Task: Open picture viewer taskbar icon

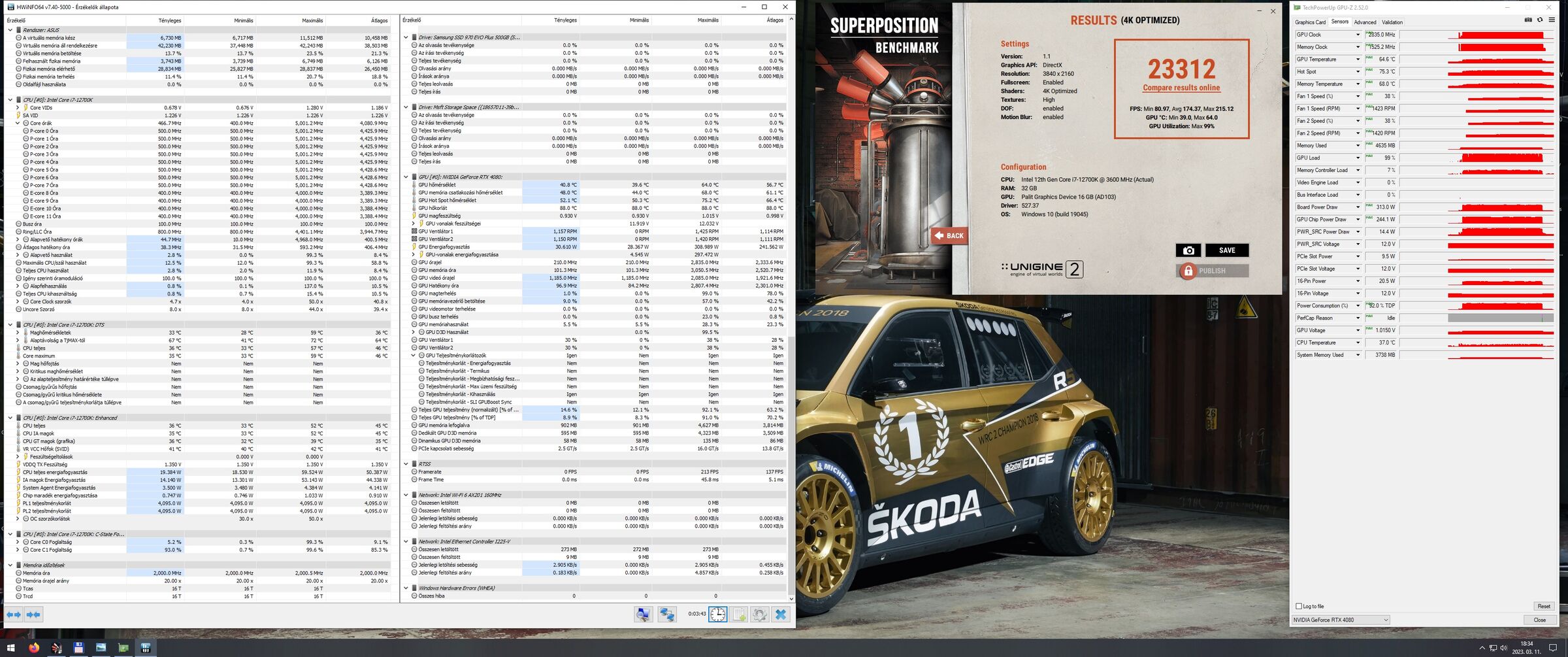Action: (101, 648)
